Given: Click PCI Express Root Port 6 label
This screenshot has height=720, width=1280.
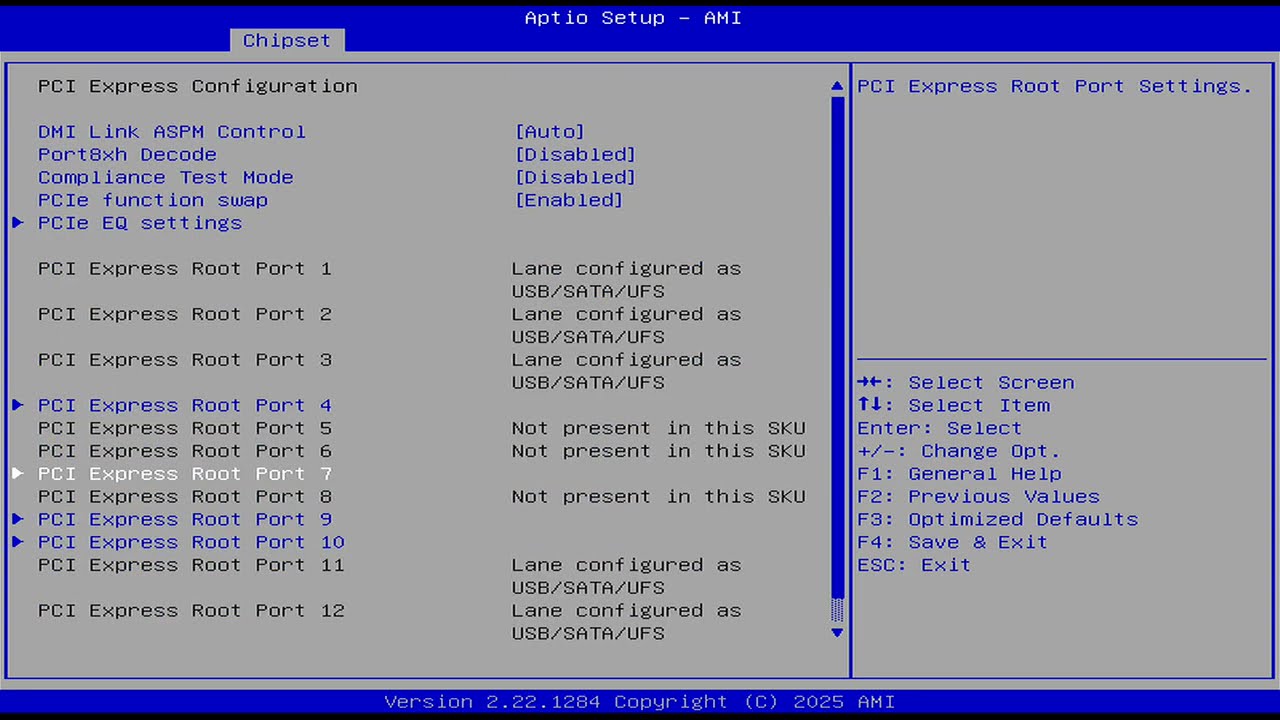Looking at the screenshot, I should (185, 451).
